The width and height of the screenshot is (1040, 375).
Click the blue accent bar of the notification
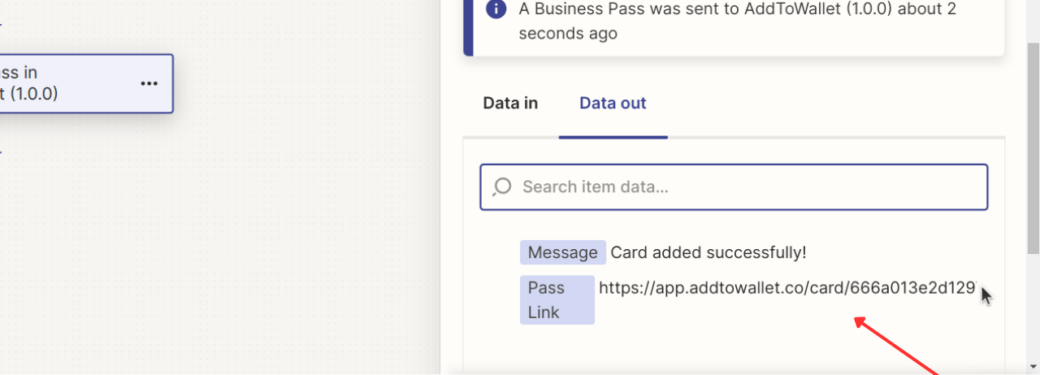468,27
